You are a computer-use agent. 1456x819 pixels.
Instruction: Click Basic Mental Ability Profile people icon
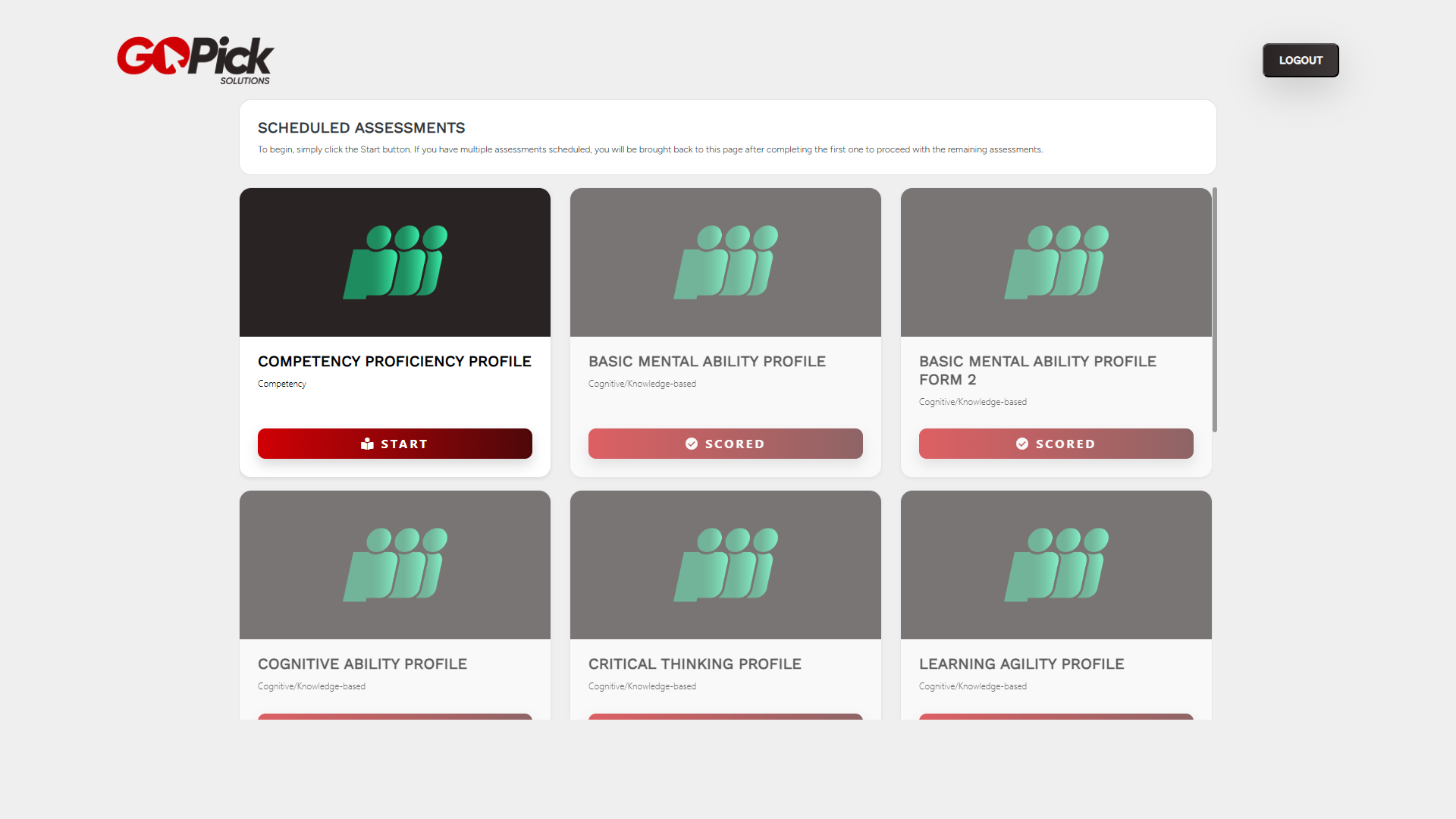coord(726,262)
